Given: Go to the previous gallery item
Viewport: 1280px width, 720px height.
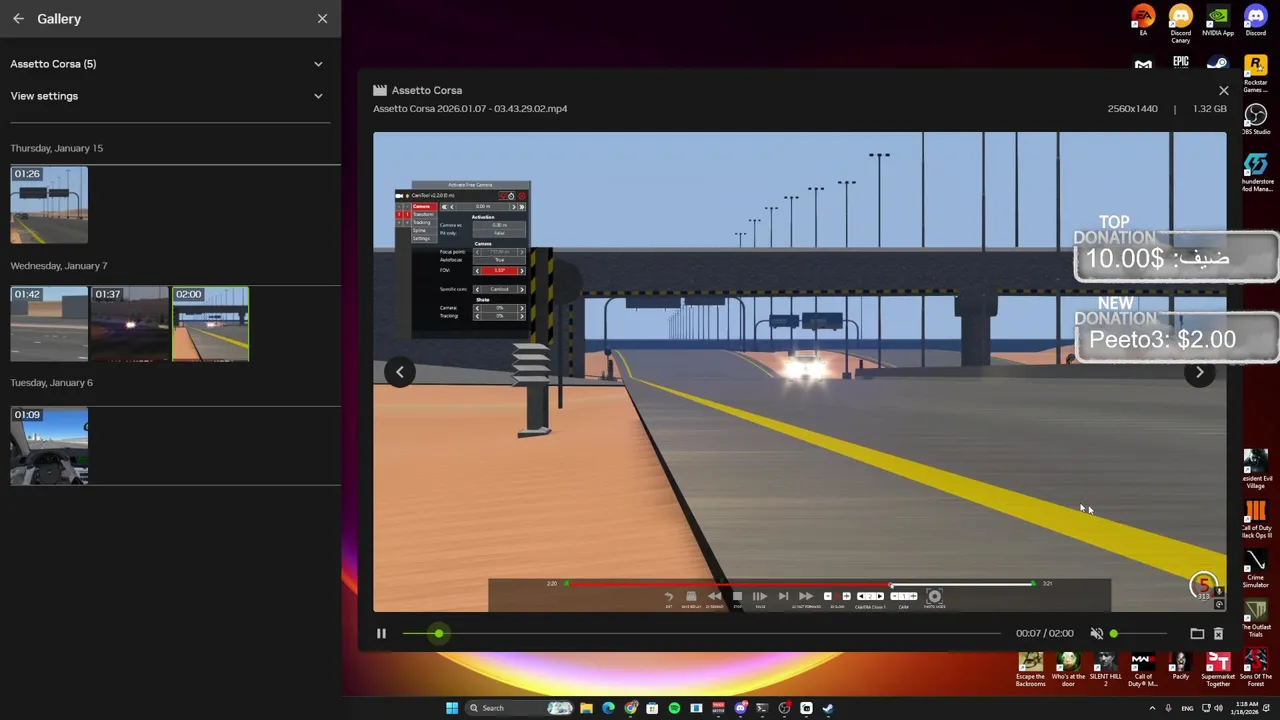Looking at the screenshot, I should point(400,372).
